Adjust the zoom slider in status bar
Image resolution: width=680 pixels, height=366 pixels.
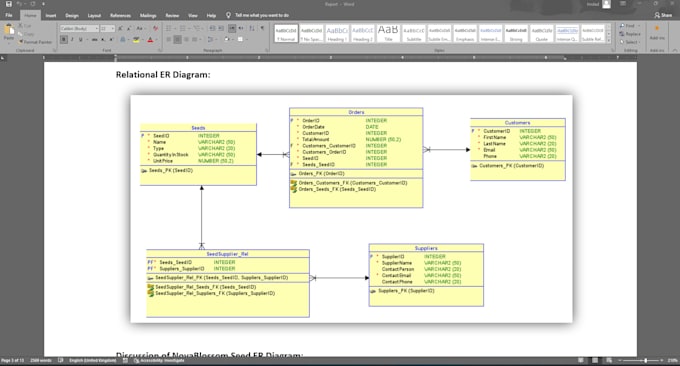point(645,360)
